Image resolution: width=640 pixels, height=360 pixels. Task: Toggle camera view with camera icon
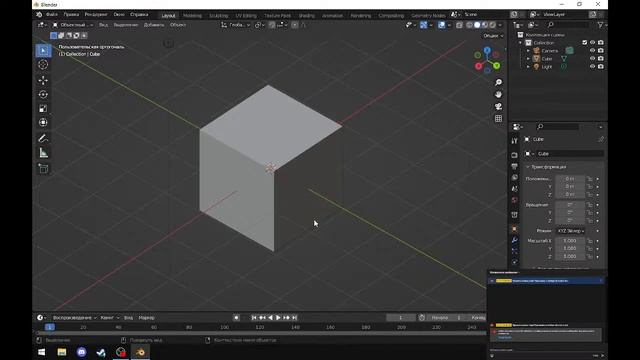(498, 107)
